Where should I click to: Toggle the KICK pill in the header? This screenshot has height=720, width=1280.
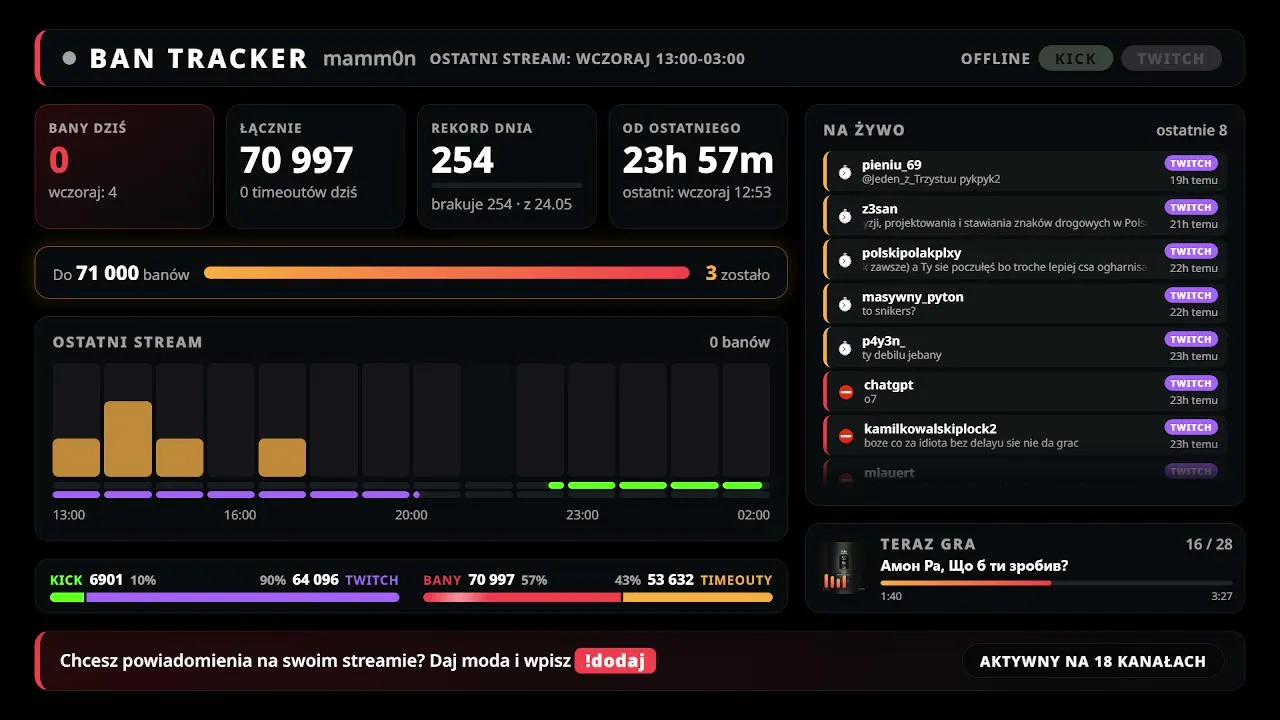pos(1075,58)
